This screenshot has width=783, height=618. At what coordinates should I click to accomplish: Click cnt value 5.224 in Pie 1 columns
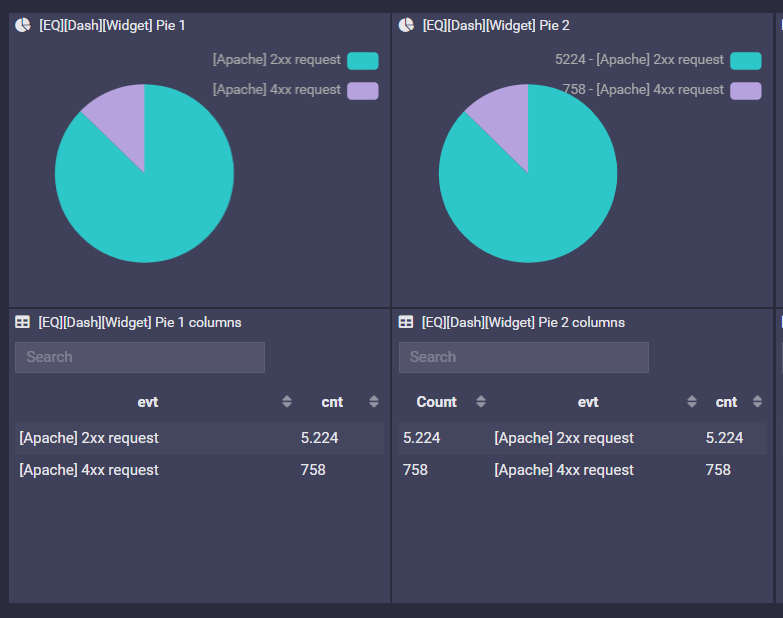(320, 438)
